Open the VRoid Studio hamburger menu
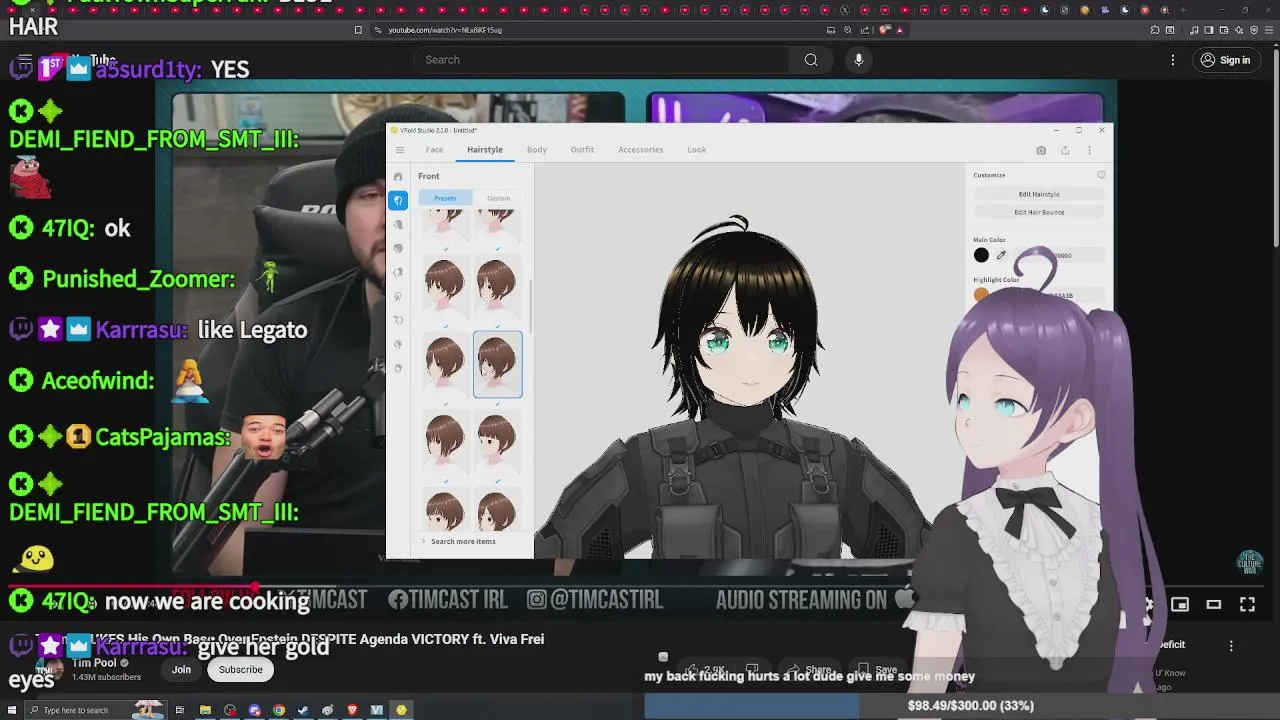1280x720 pixels. coord(399,150)
